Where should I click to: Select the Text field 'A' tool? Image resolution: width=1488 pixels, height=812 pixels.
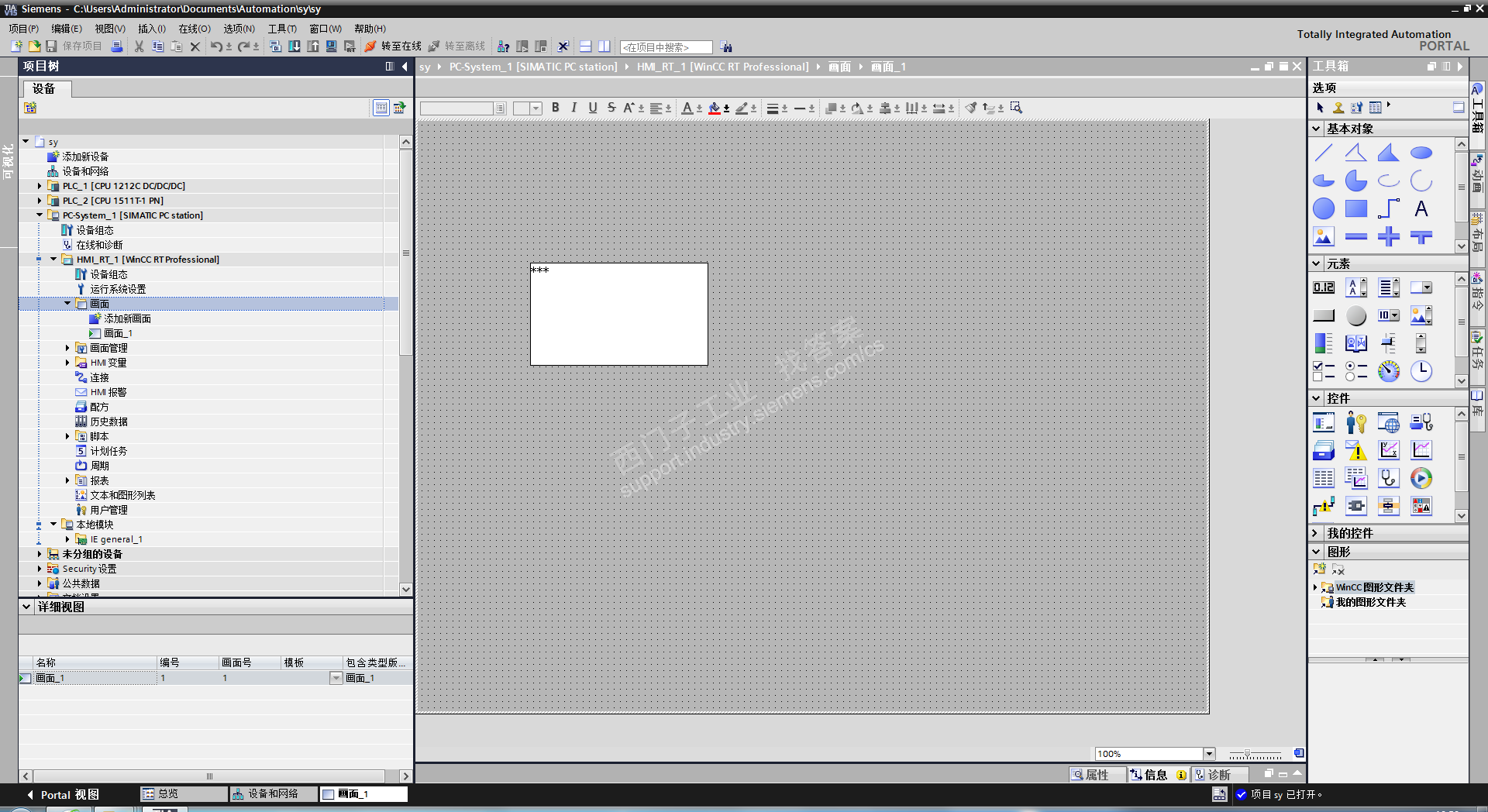(1421, 208)
